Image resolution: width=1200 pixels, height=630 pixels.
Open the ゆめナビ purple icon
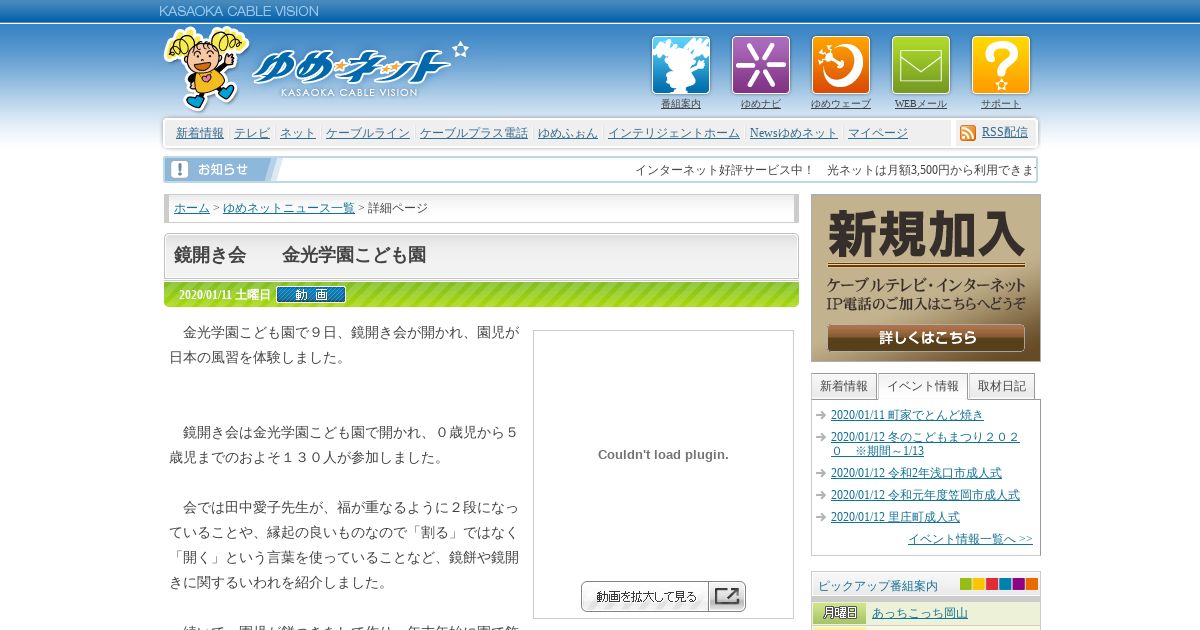761,65
